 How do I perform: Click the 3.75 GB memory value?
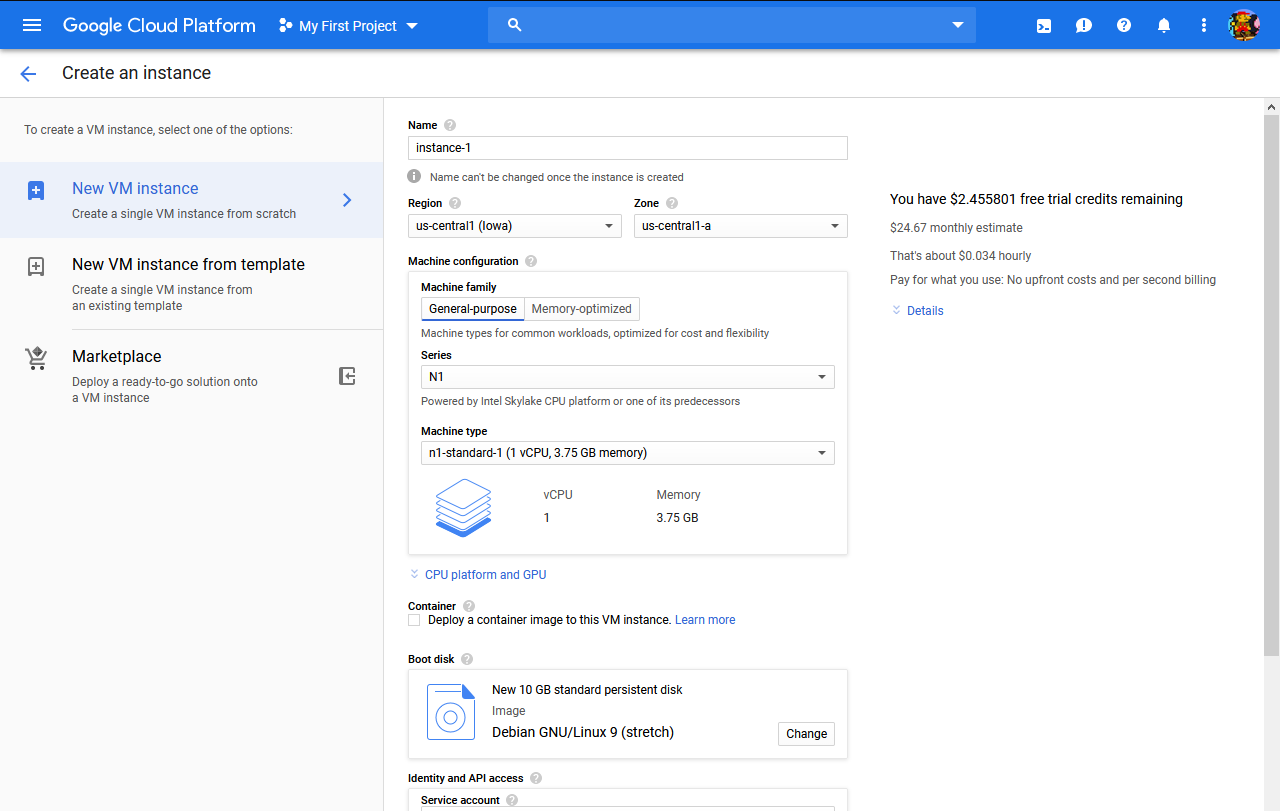coord(677,518)
